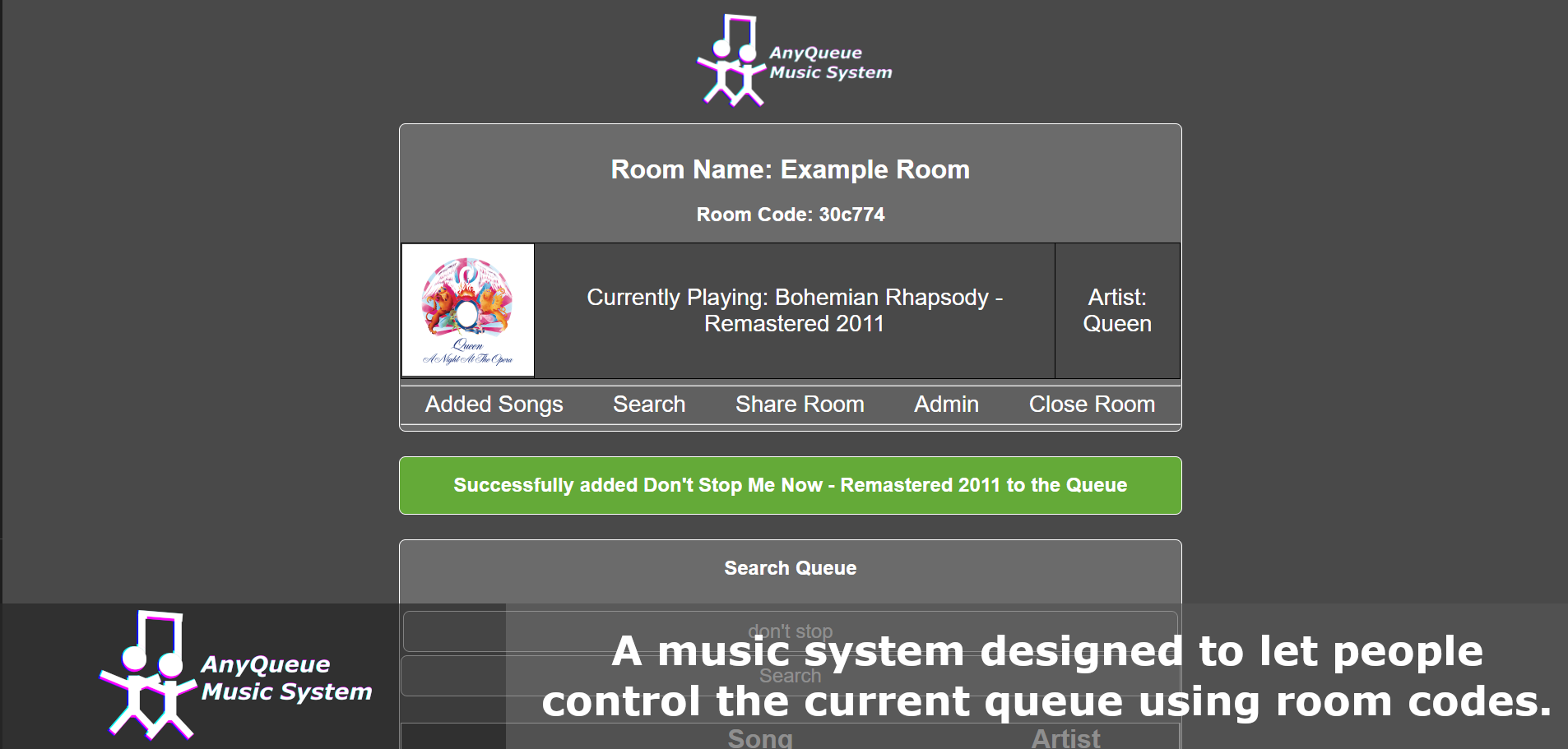This screenshot has width=1568, height=749.
Task: Click the Artist column header in results table
Action: (1065, 738)
